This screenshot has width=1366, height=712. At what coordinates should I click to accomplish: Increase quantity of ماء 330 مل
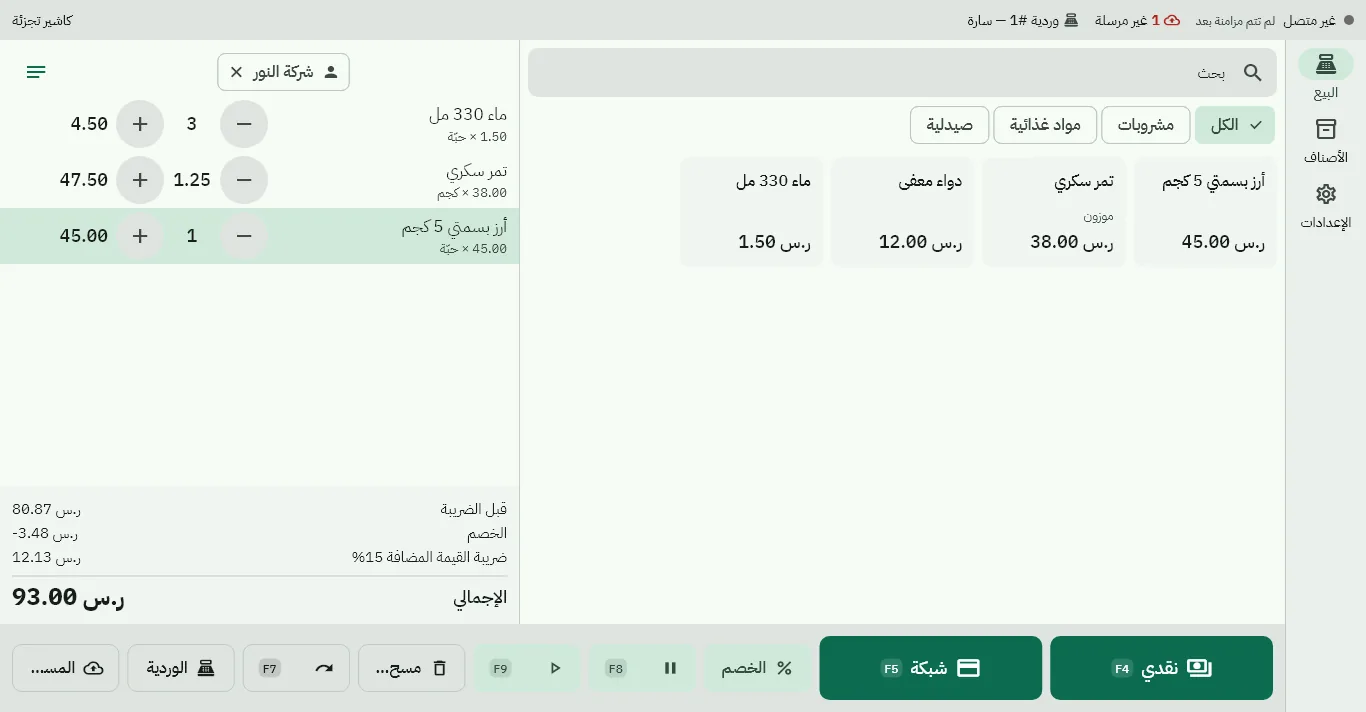point(140,124)
